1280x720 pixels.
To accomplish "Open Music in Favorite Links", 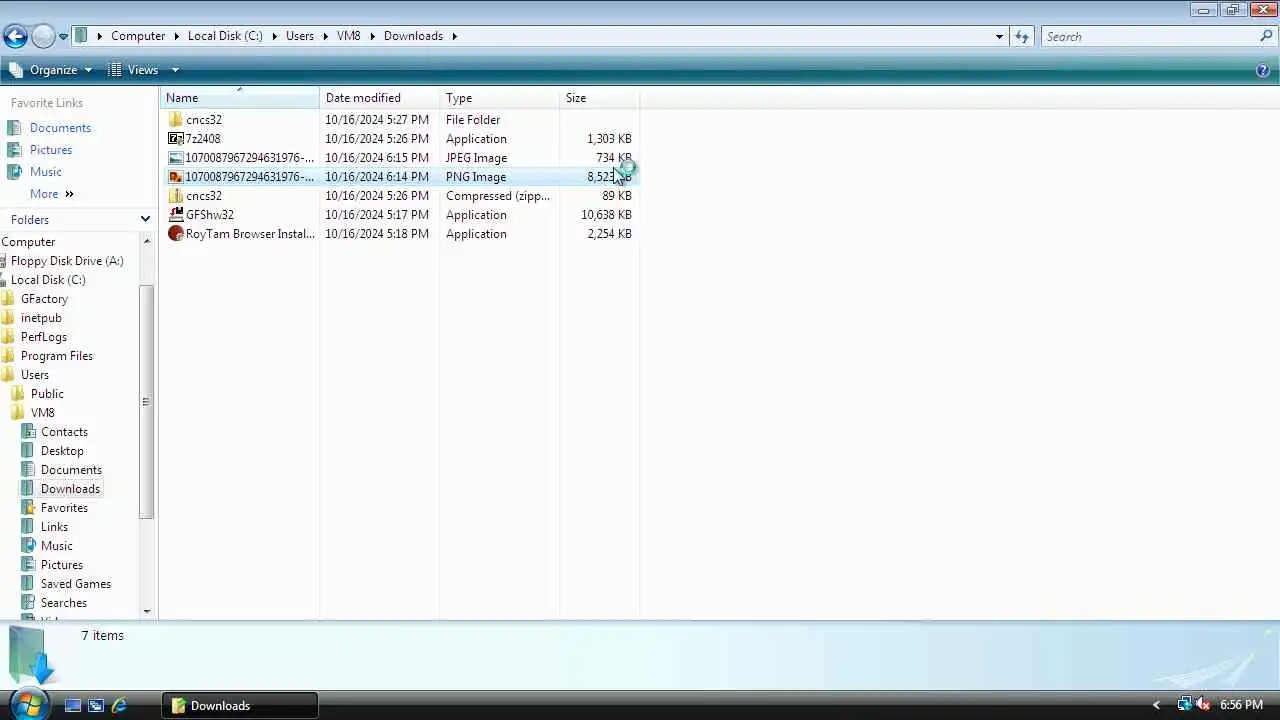I will point(46,172).
